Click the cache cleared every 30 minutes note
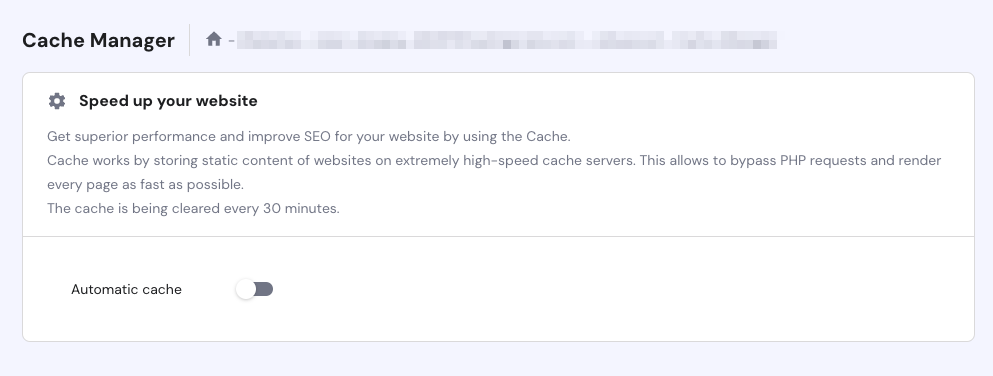The image size is (993, 376). coord(193,209)
